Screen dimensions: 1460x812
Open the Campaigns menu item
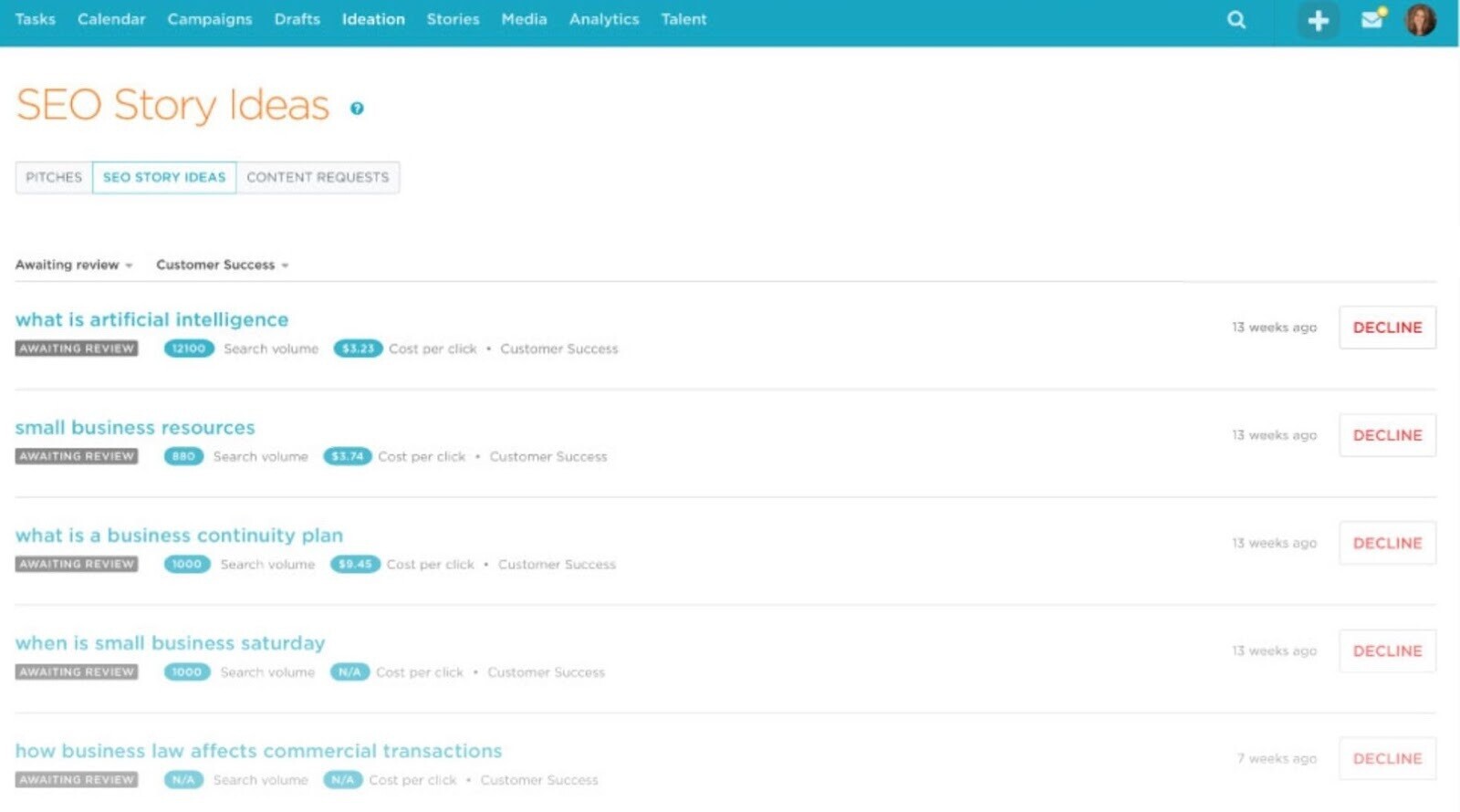click(x=209, y=19)
